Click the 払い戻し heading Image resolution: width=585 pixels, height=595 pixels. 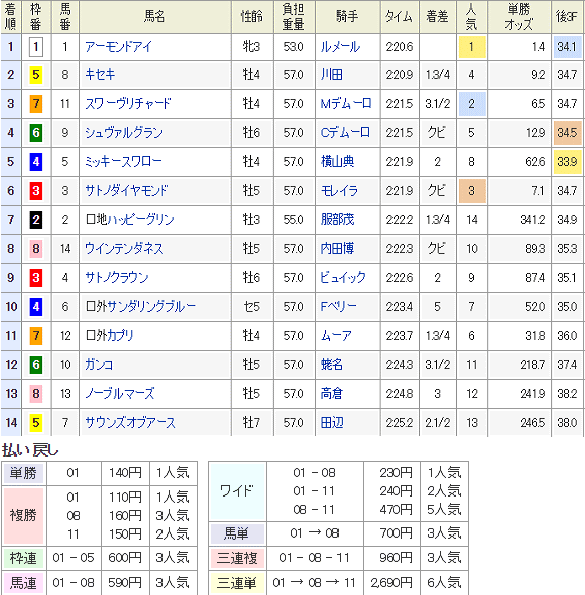click(x=30, y=450)
